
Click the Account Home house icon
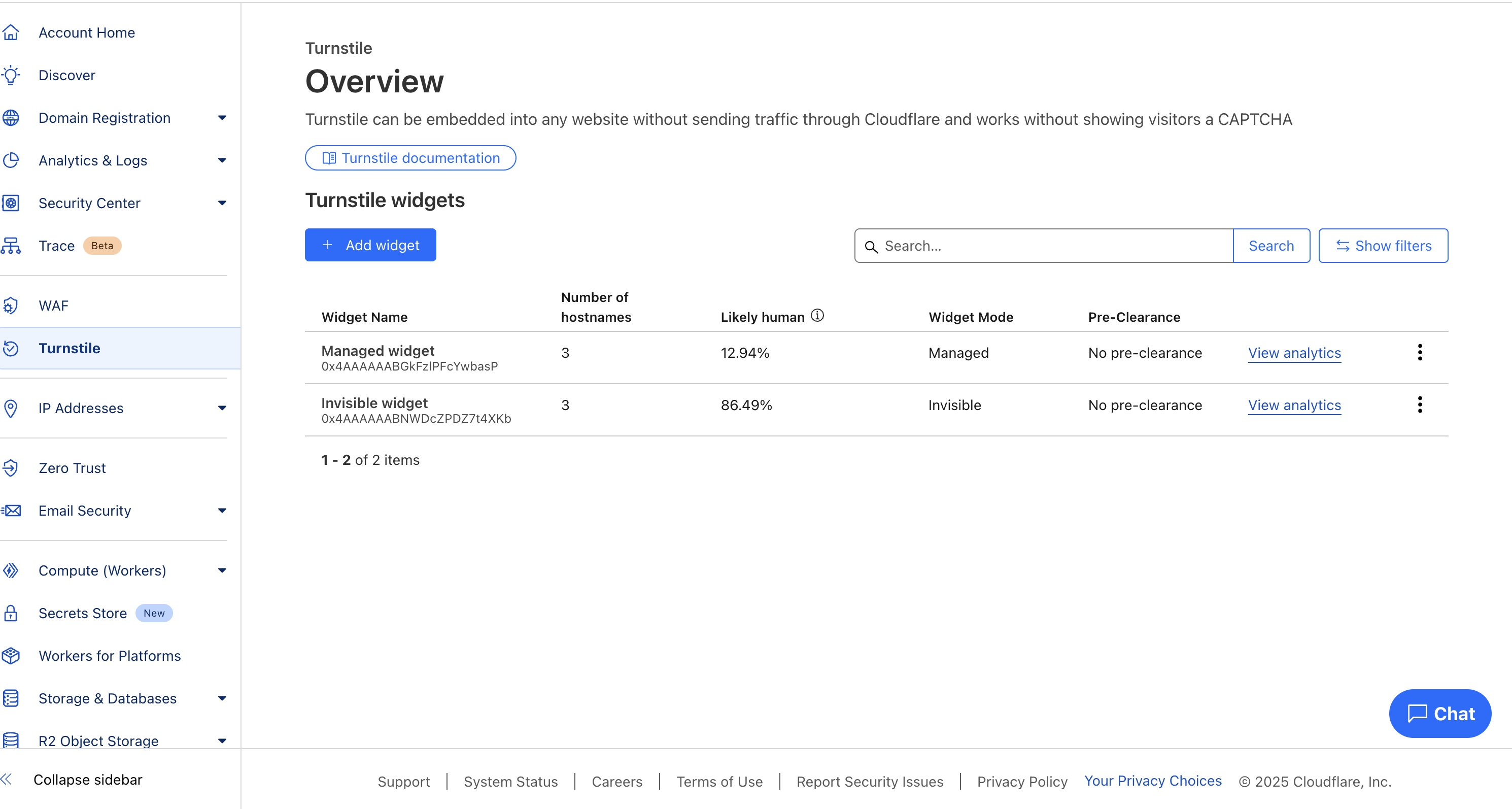point(11,33)
